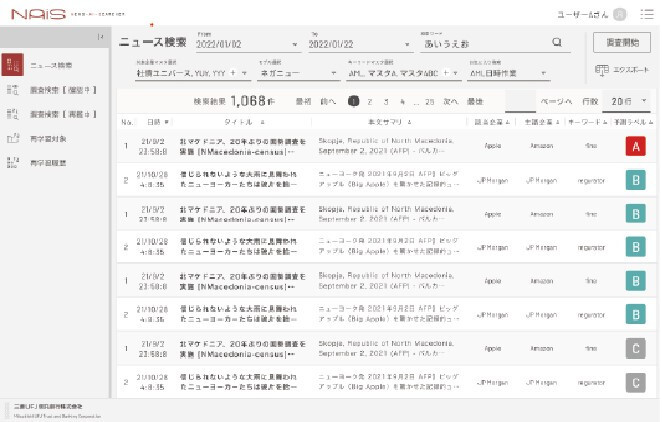Jump to page 25 in pagination
Screen dimensions: 662x422
click(429, 102)
